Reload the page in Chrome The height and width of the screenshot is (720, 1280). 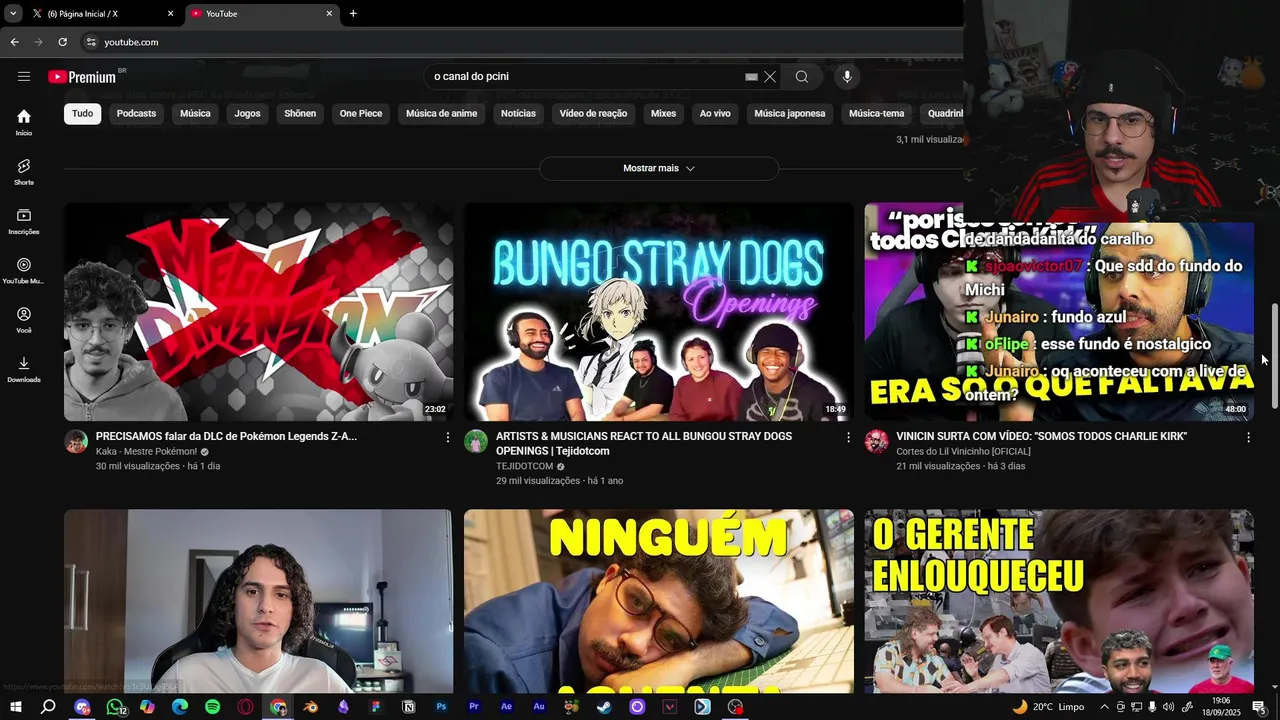(x=62, y=42)
